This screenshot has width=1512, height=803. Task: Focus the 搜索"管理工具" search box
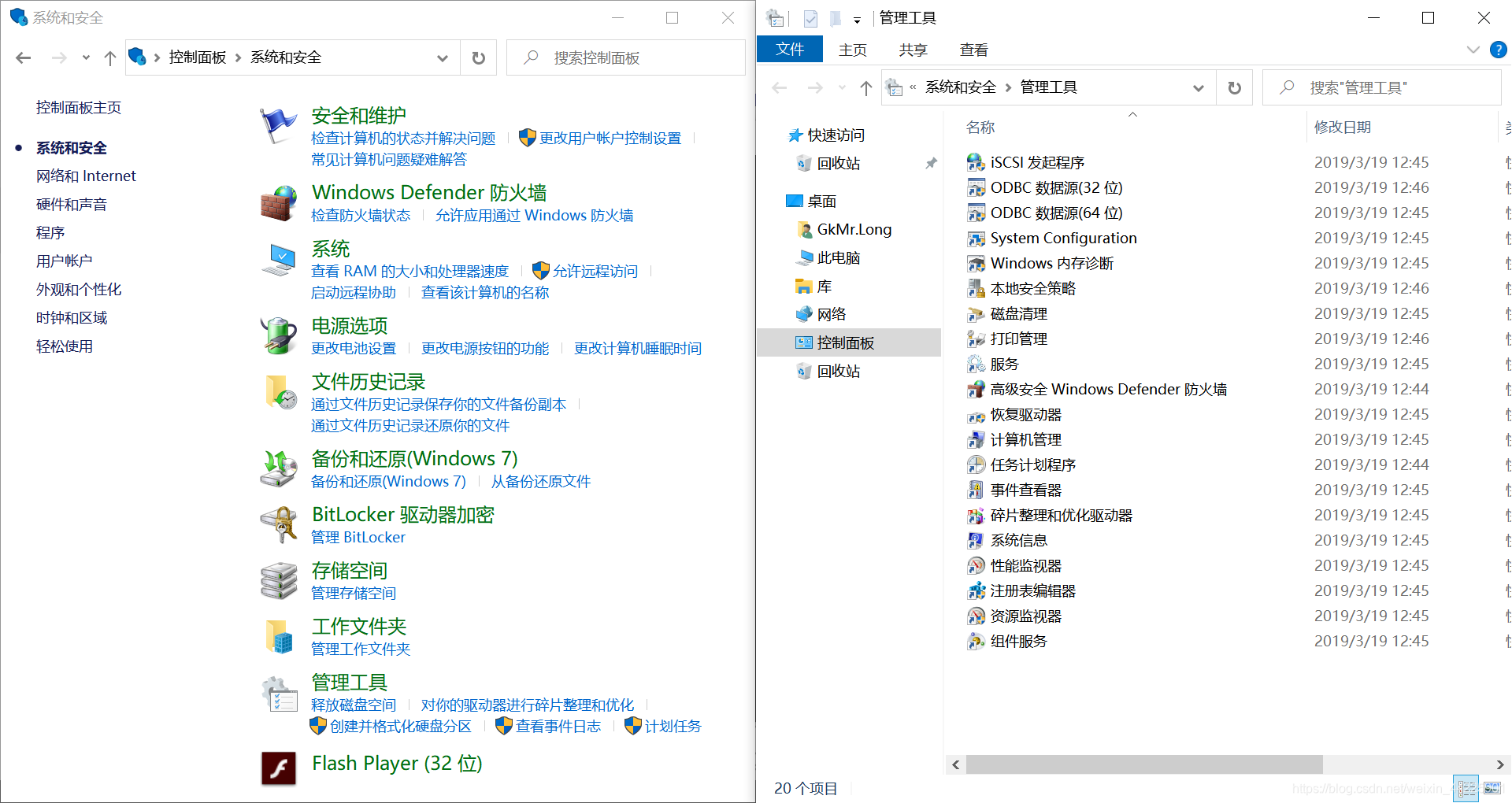(1382, 87)
